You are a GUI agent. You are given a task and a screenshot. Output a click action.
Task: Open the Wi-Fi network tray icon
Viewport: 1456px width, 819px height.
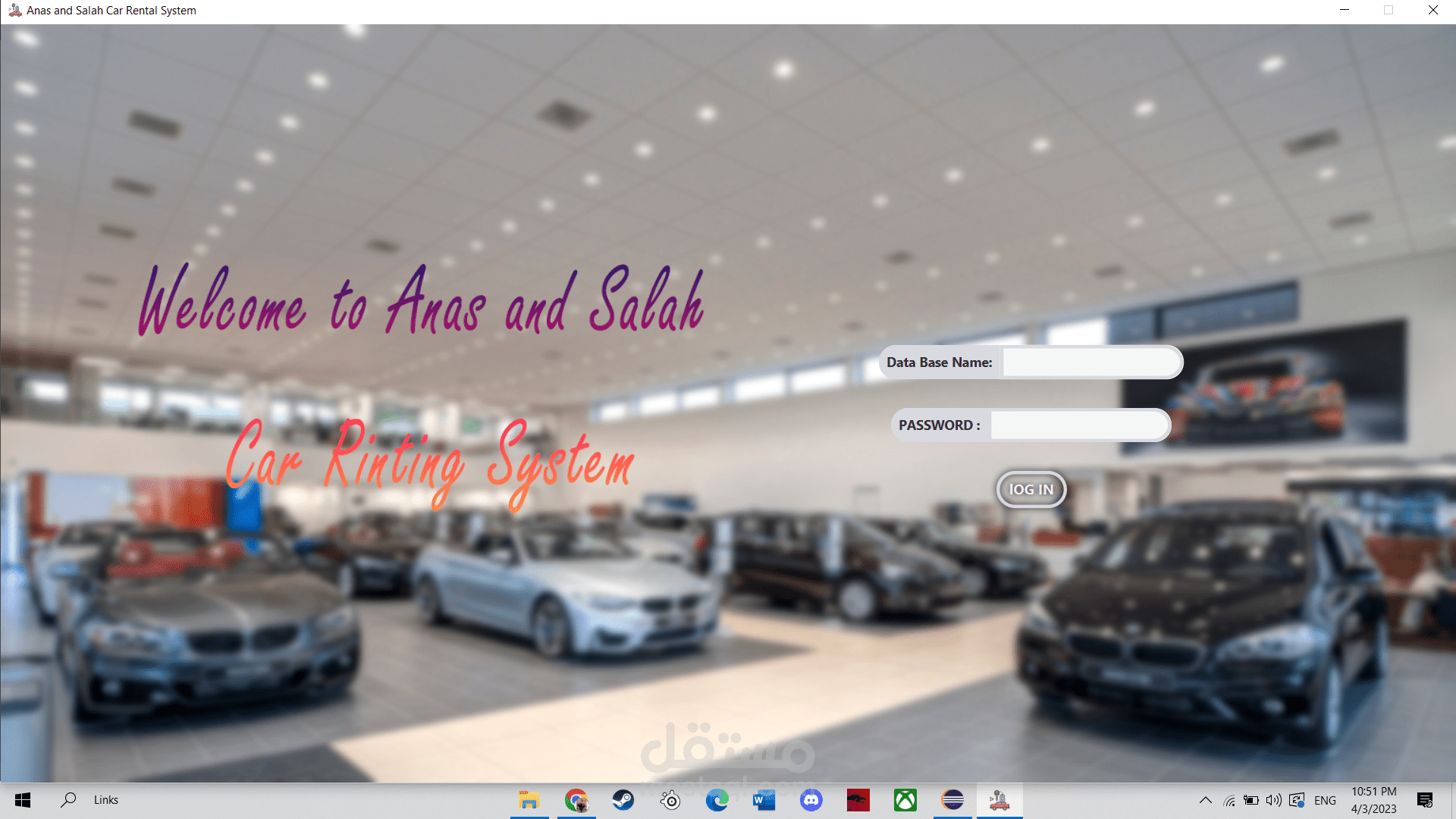pos(1229,800)
